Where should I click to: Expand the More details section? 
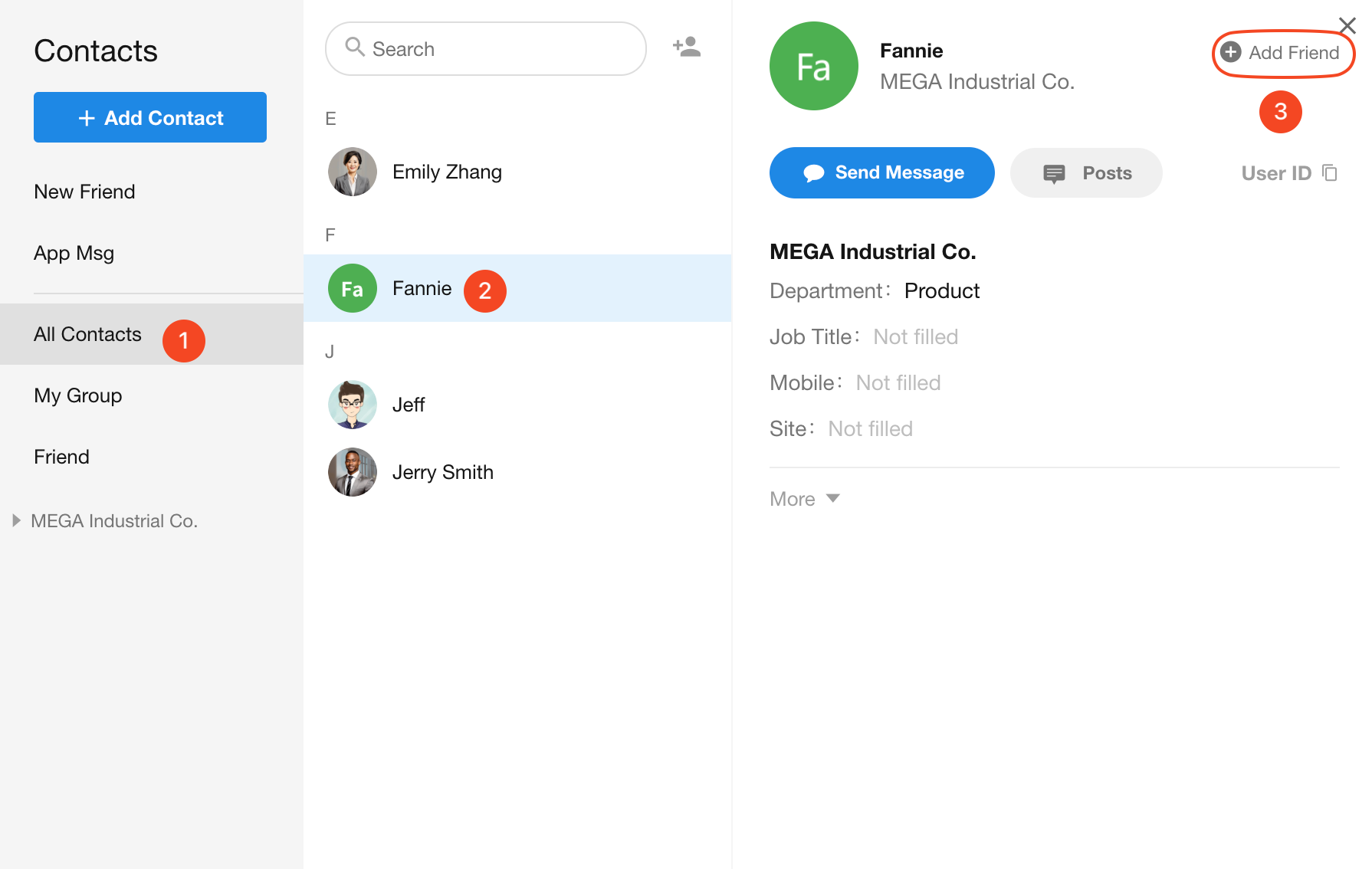(804, 499)
